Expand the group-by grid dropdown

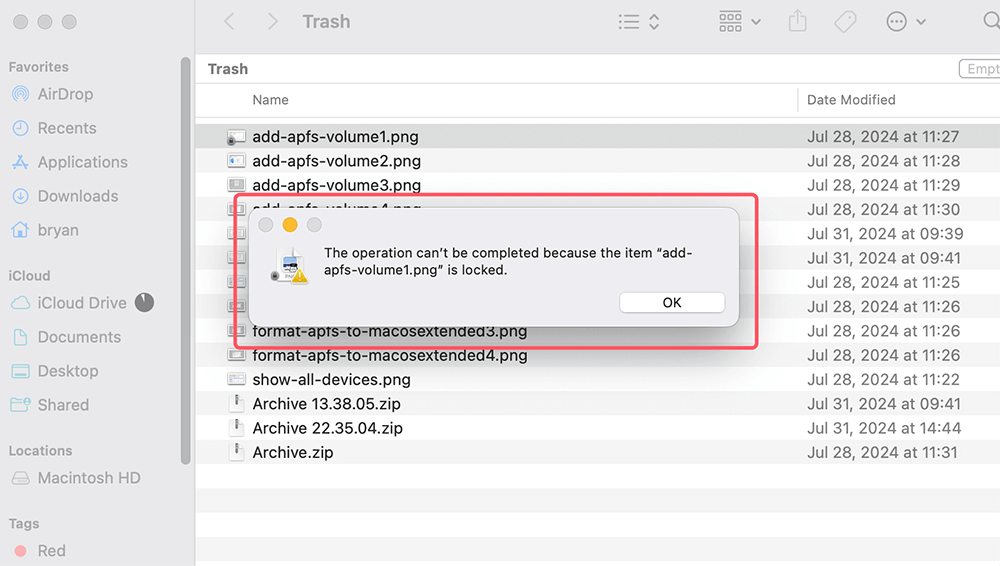[x=740, y=21]
